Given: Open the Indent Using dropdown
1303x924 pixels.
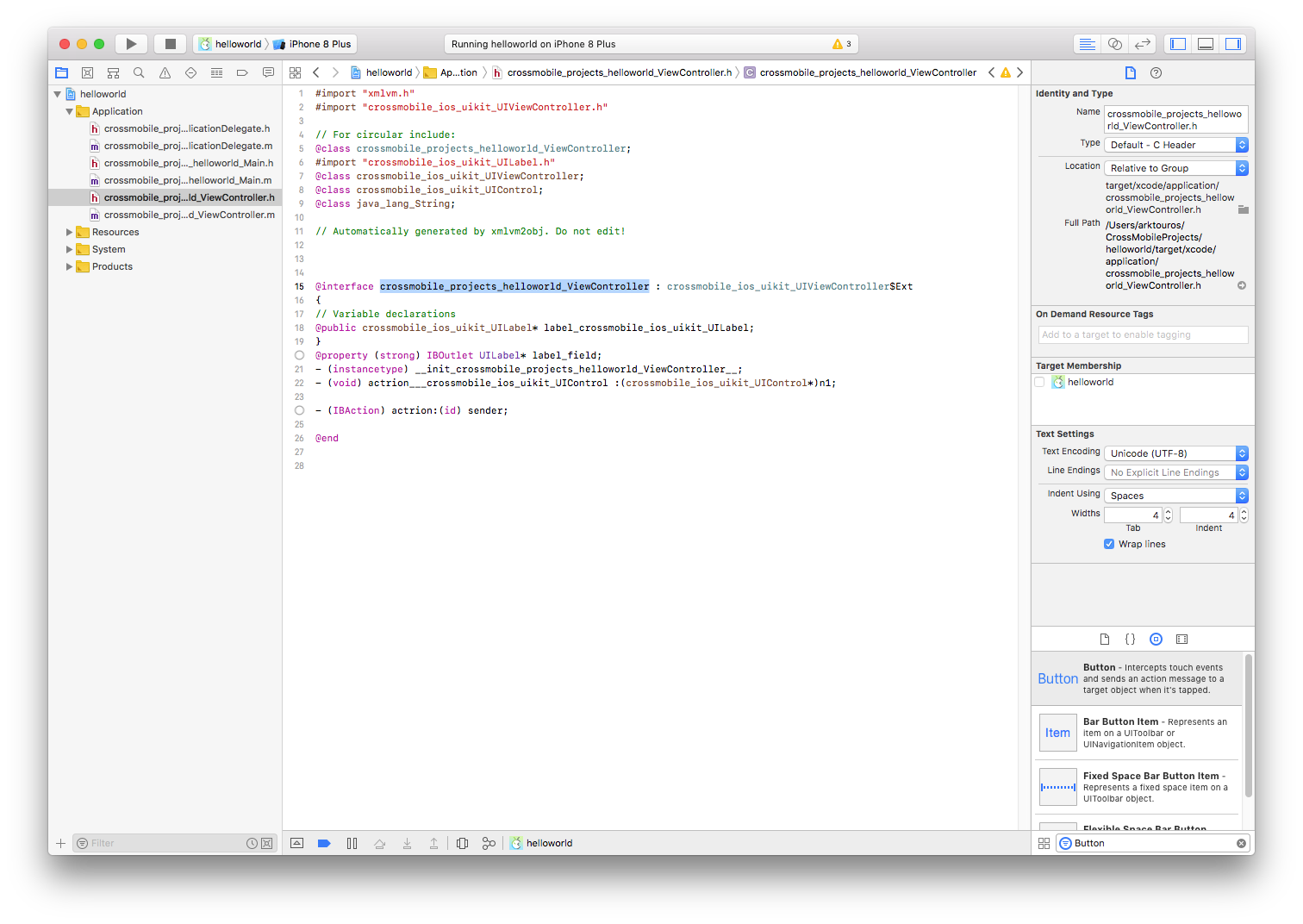Looking at the screenshot, I should pyautogui.click(x=1176, y=496).
